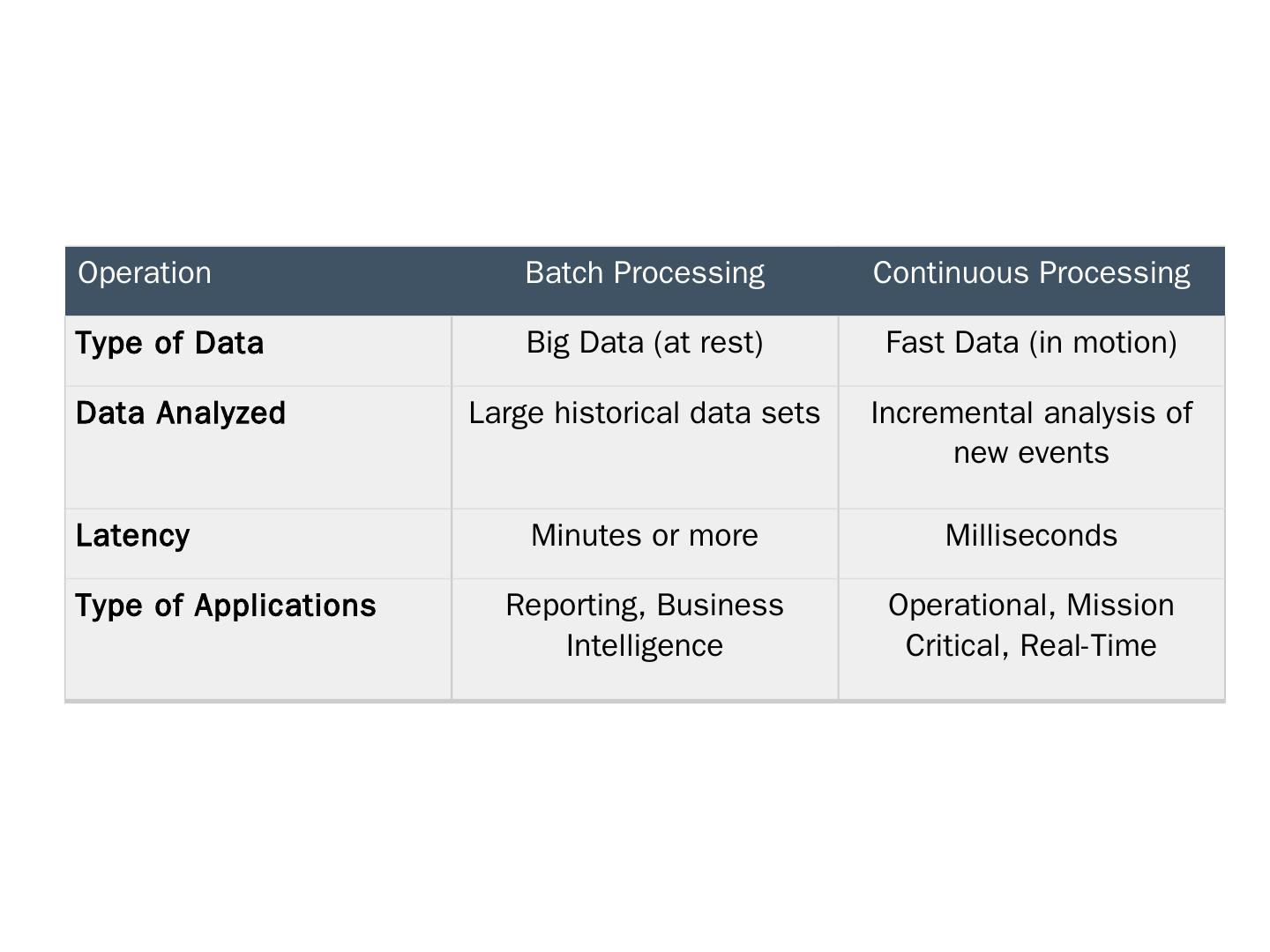Click the "new events" text line

tap(1031, 453)
